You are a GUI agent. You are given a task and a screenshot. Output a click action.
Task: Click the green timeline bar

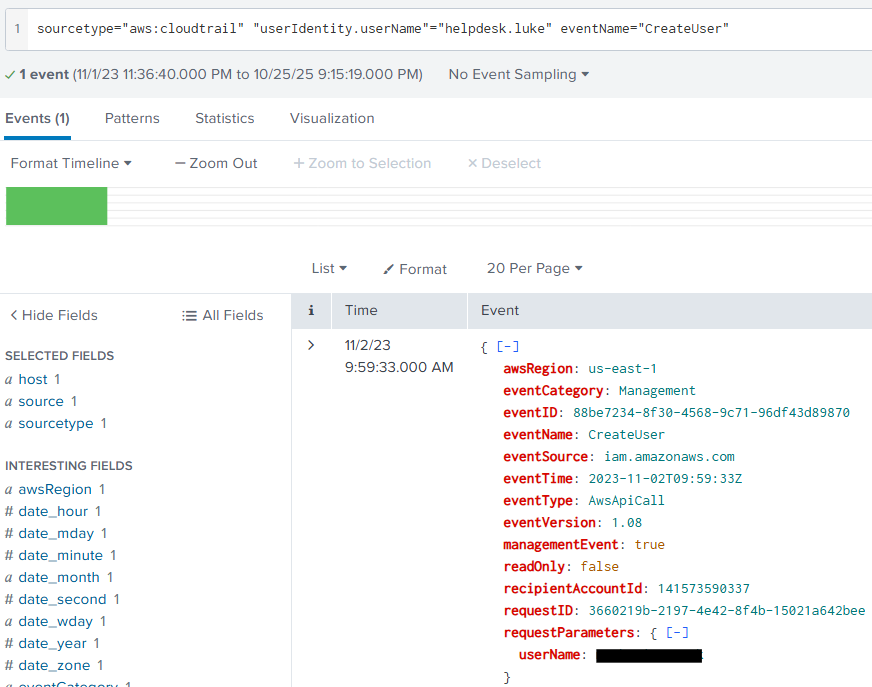click(x=57, y=206)
